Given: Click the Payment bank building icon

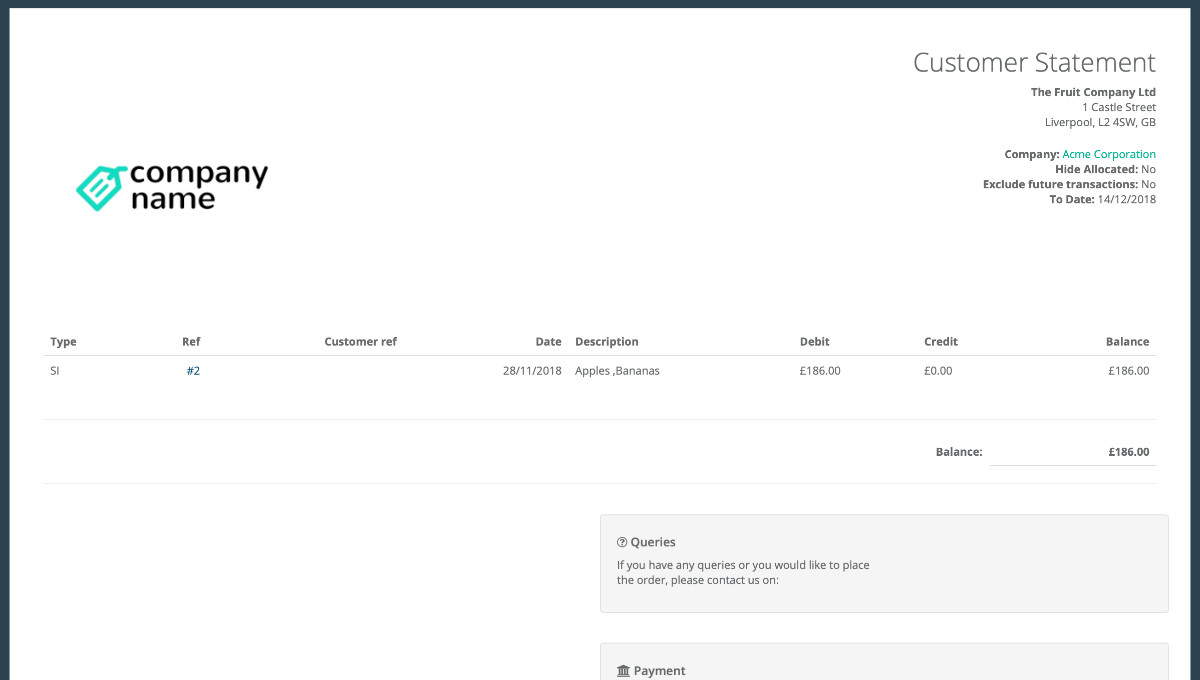Looking at the screenshot, I should point(623,671).
